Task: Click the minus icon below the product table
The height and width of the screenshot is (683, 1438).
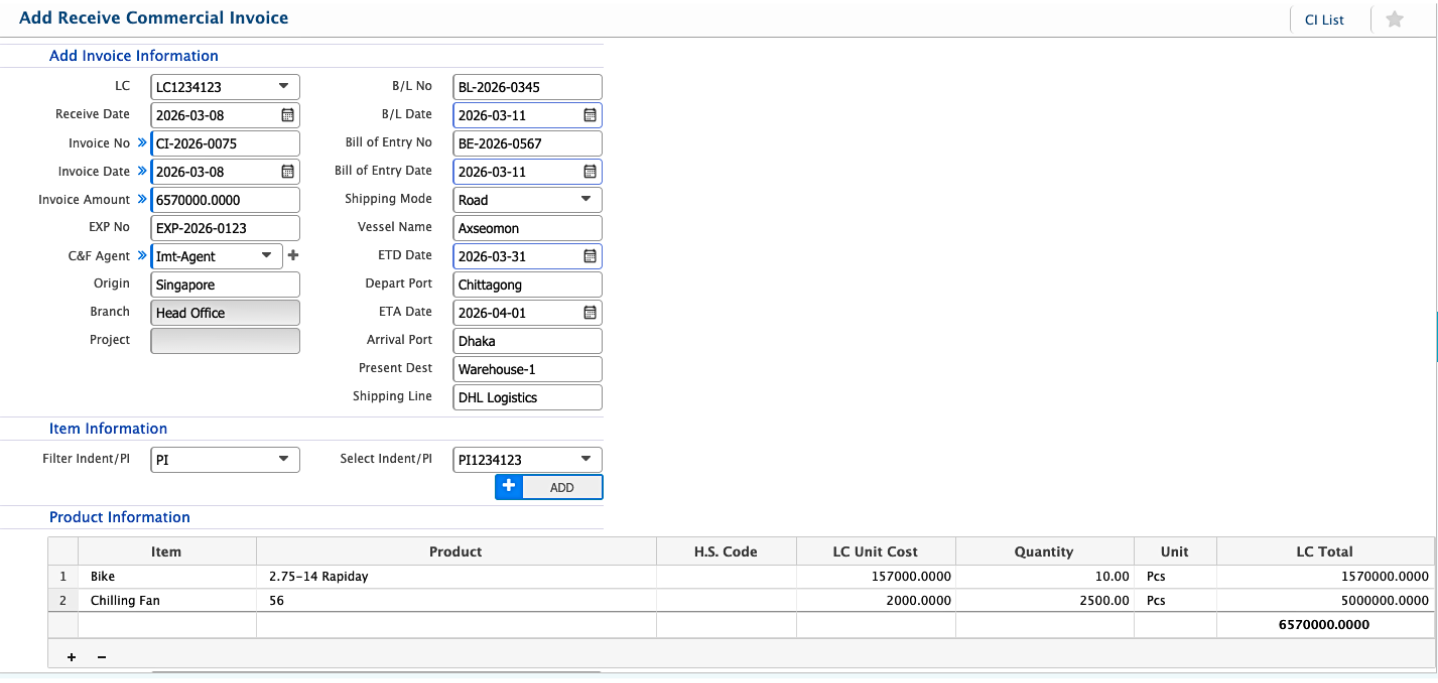Action: (x=100, y=656)
